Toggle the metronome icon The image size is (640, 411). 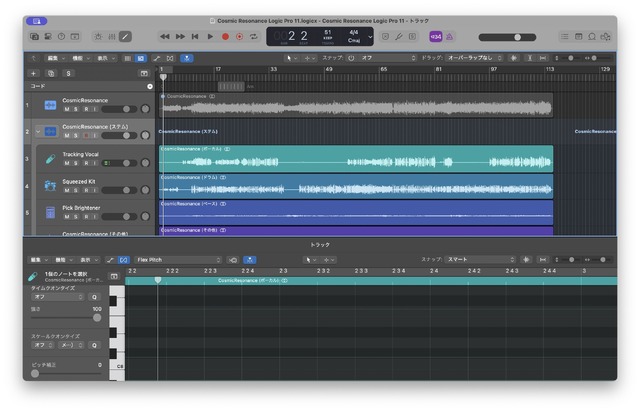[449, 37]
